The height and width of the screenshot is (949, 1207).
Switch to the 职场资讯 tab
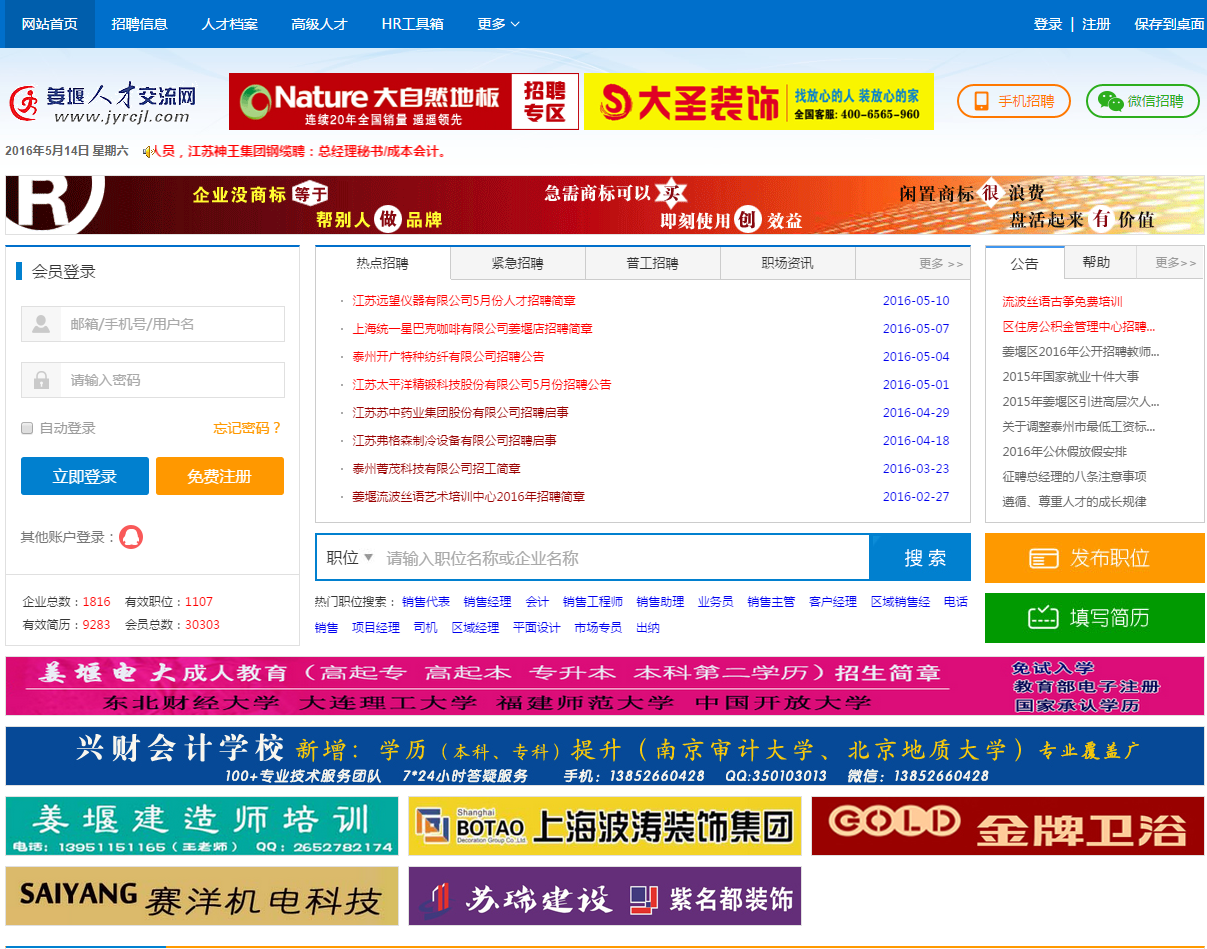click(787, 264)
